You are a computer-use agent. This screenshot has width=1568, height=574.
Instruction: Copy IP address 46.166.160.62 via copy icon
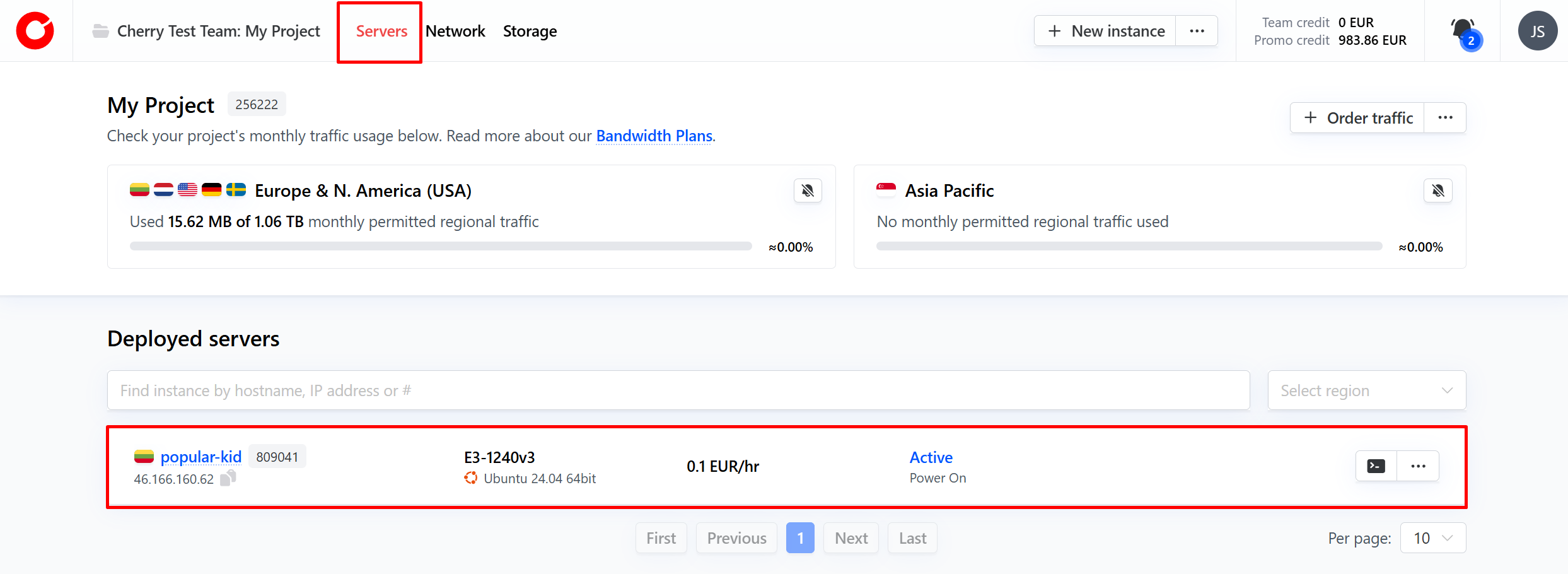[228, 478]
